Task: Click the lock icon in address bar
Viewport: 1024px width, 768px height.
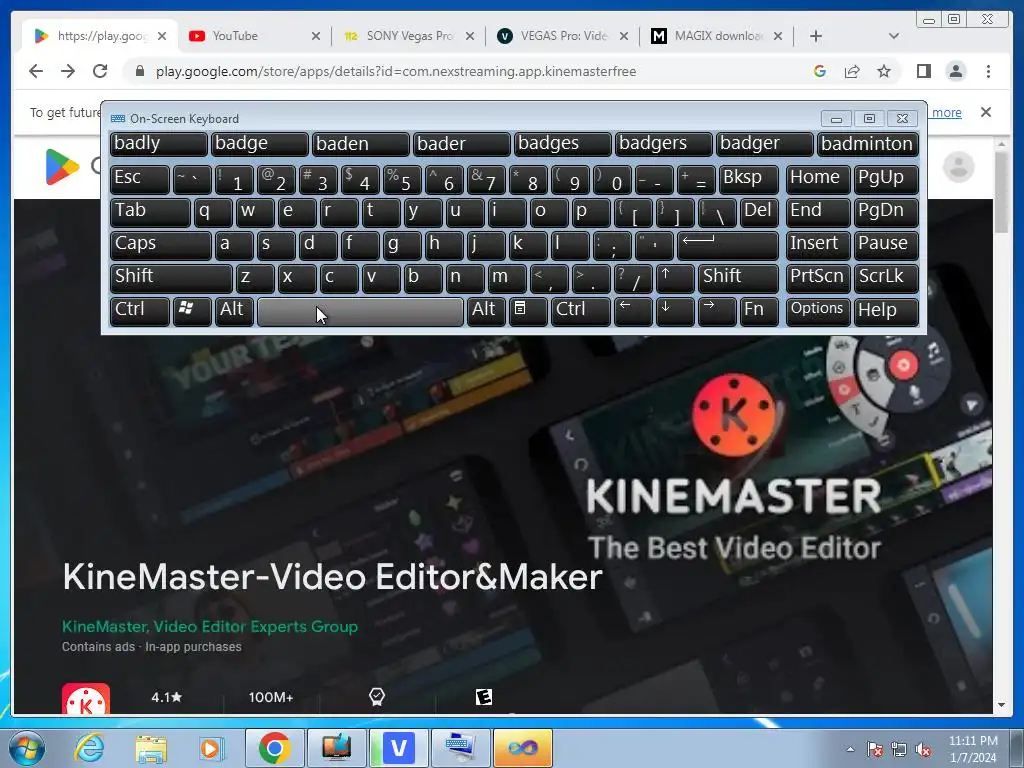Action: click(139, 71)
